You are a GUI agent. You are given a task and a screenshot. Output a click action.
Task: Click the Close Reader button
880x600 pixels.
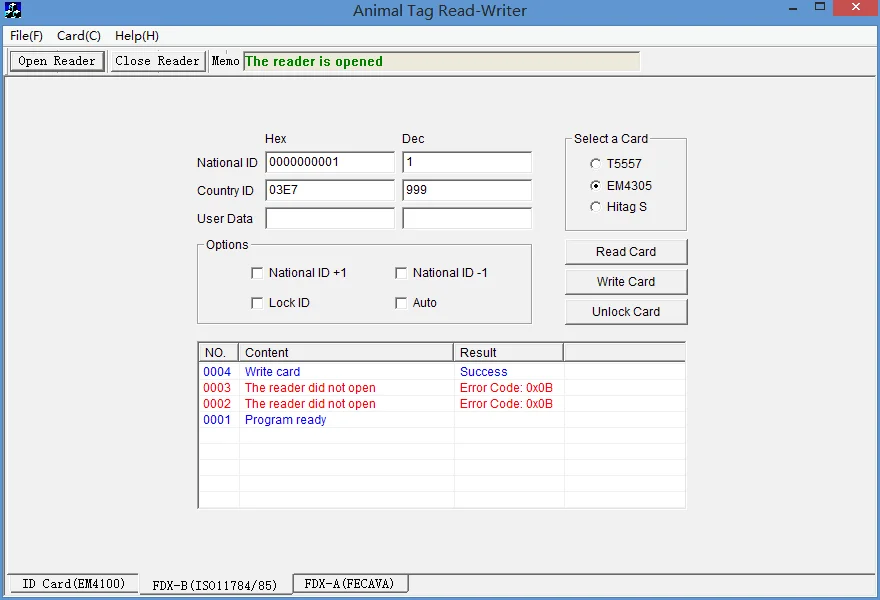point(157,60)
